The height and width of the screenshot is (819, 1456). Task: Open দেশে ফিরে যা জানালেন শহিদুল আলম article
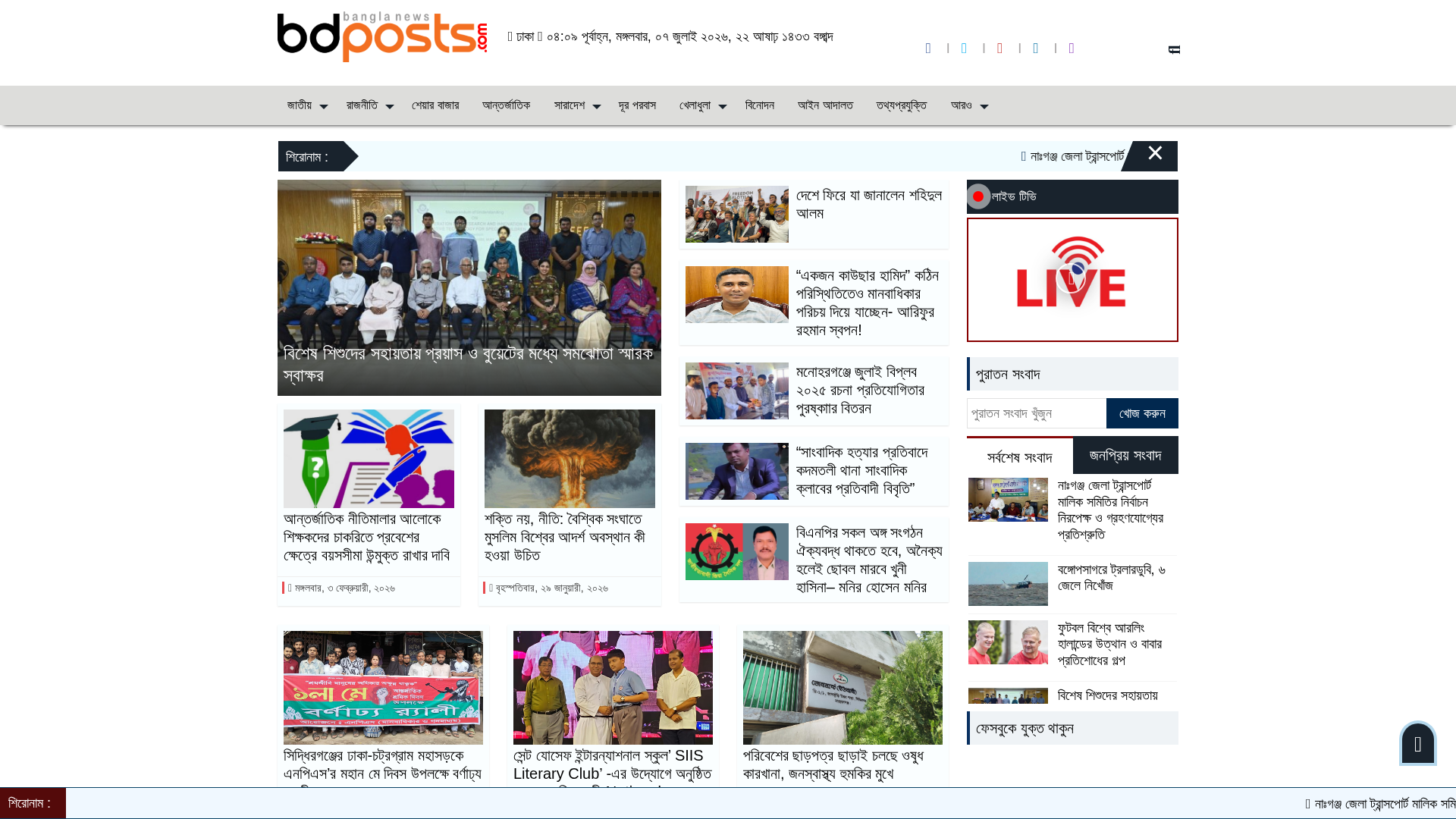point(868,204)
